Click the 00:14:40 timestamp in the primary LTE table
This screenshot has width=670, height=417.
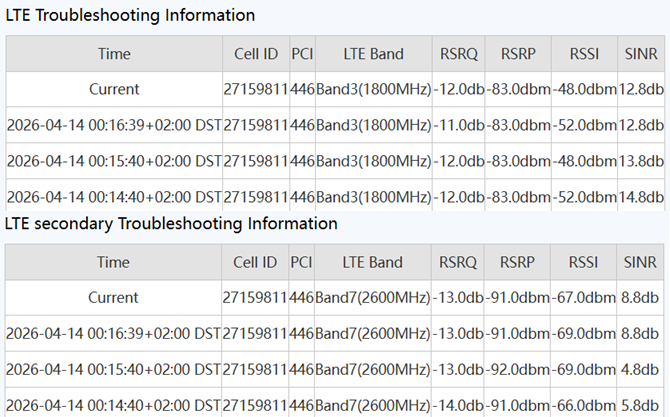tap(114, 197)
